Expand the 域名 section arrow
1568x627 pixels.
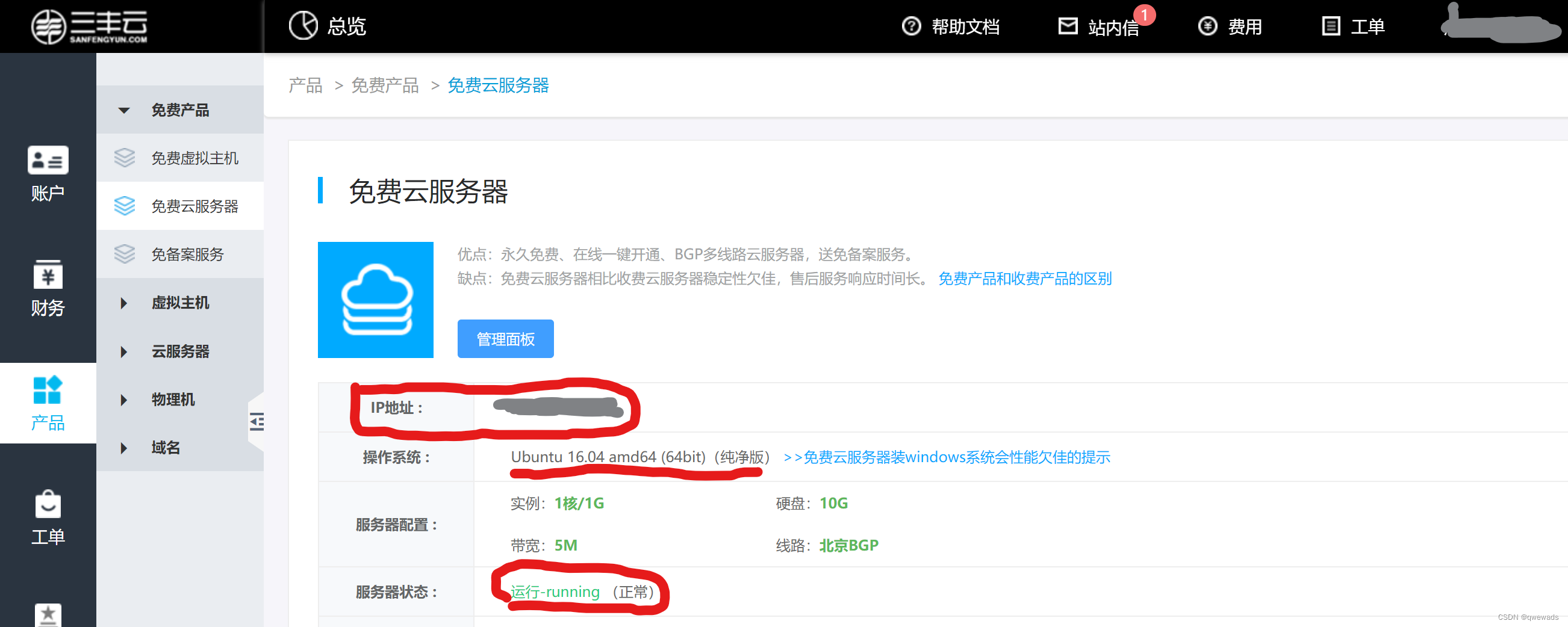[124, 448]
